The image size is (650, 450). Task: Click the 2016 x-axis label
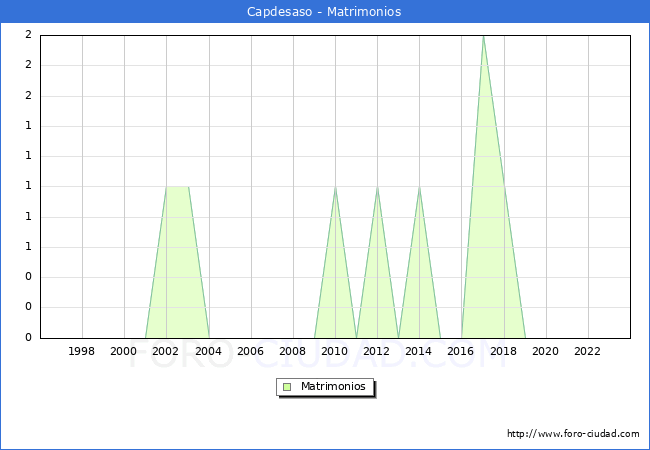[461, 351]
